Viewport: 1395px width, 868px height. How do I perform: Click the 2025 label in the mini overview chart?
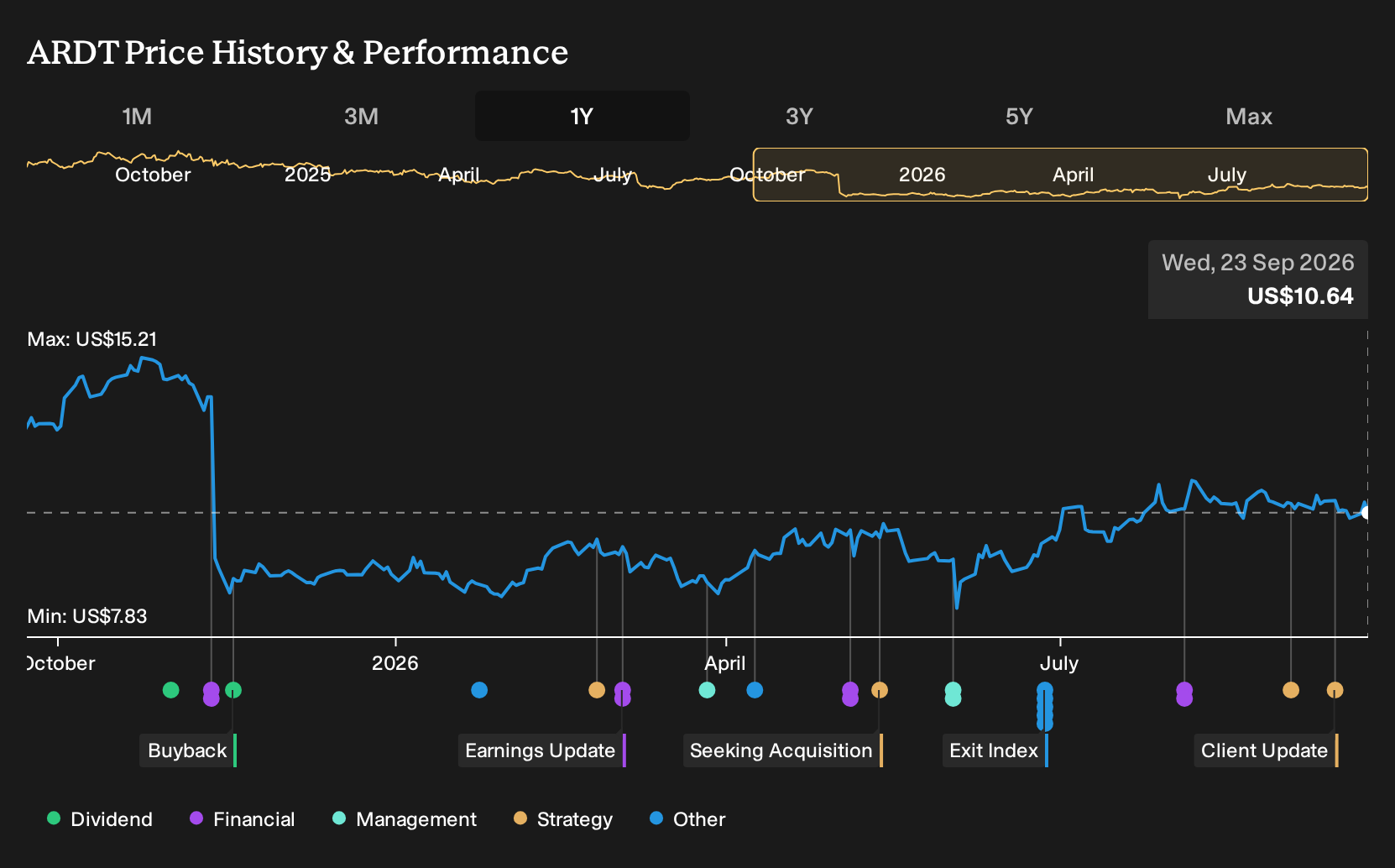click(x=307, y=175)
